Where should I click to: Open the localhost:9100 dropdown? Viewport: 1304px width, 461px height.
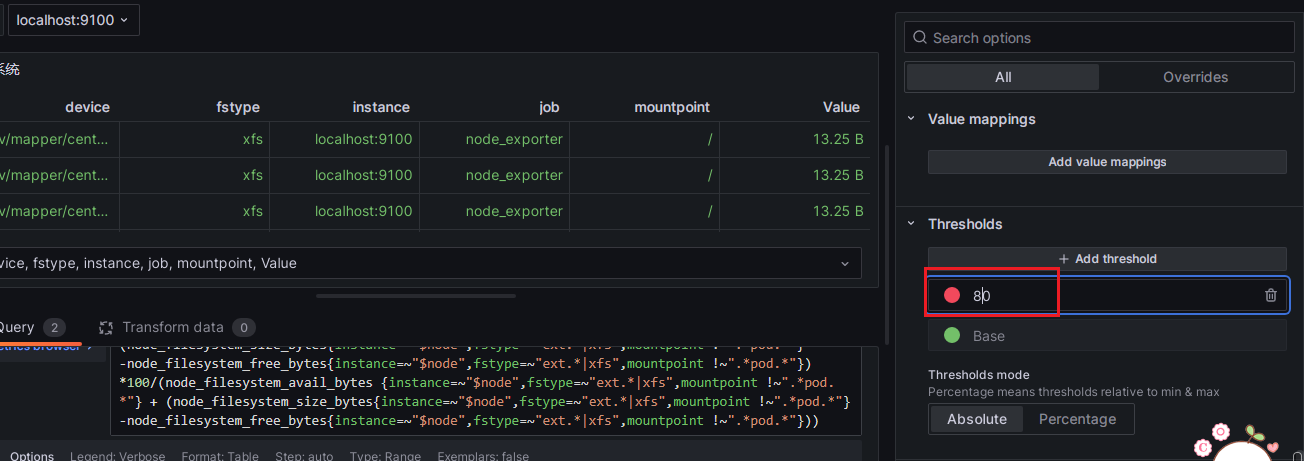tap(73, 20)
